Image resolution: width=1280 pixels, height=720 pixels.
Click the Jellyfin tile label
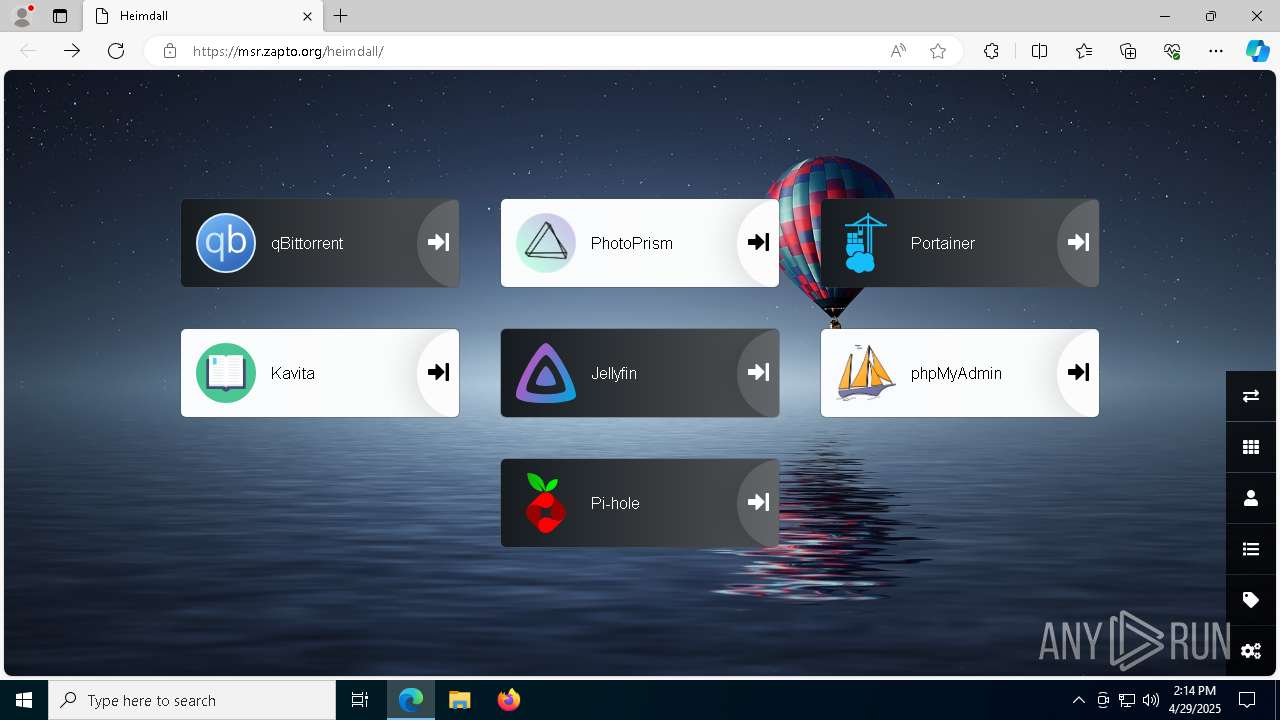pos(613,373)
